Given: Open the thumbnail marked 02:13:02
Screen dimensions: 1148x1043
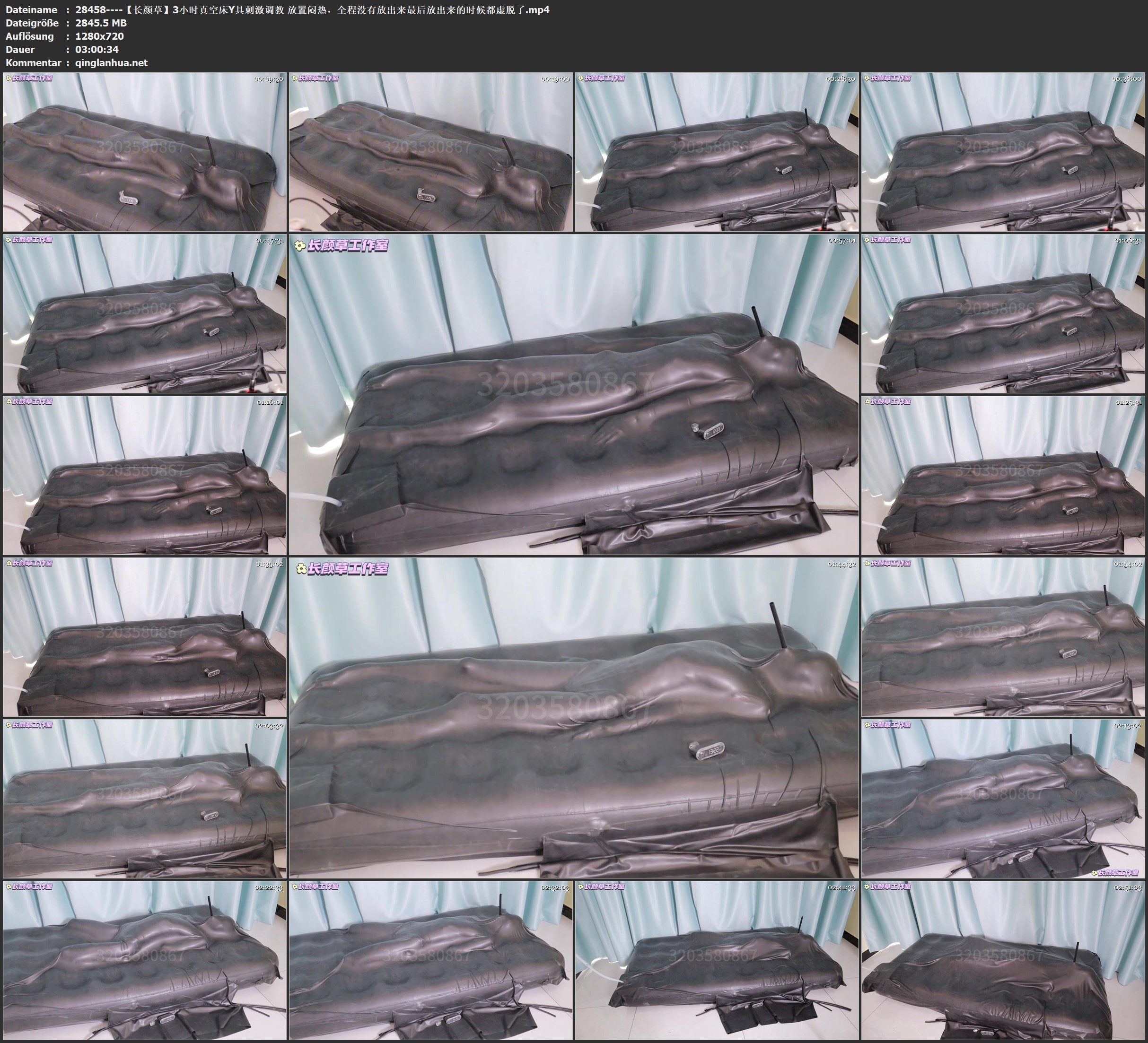Looking at the screenshot, I should click(x=1003, y=799).
